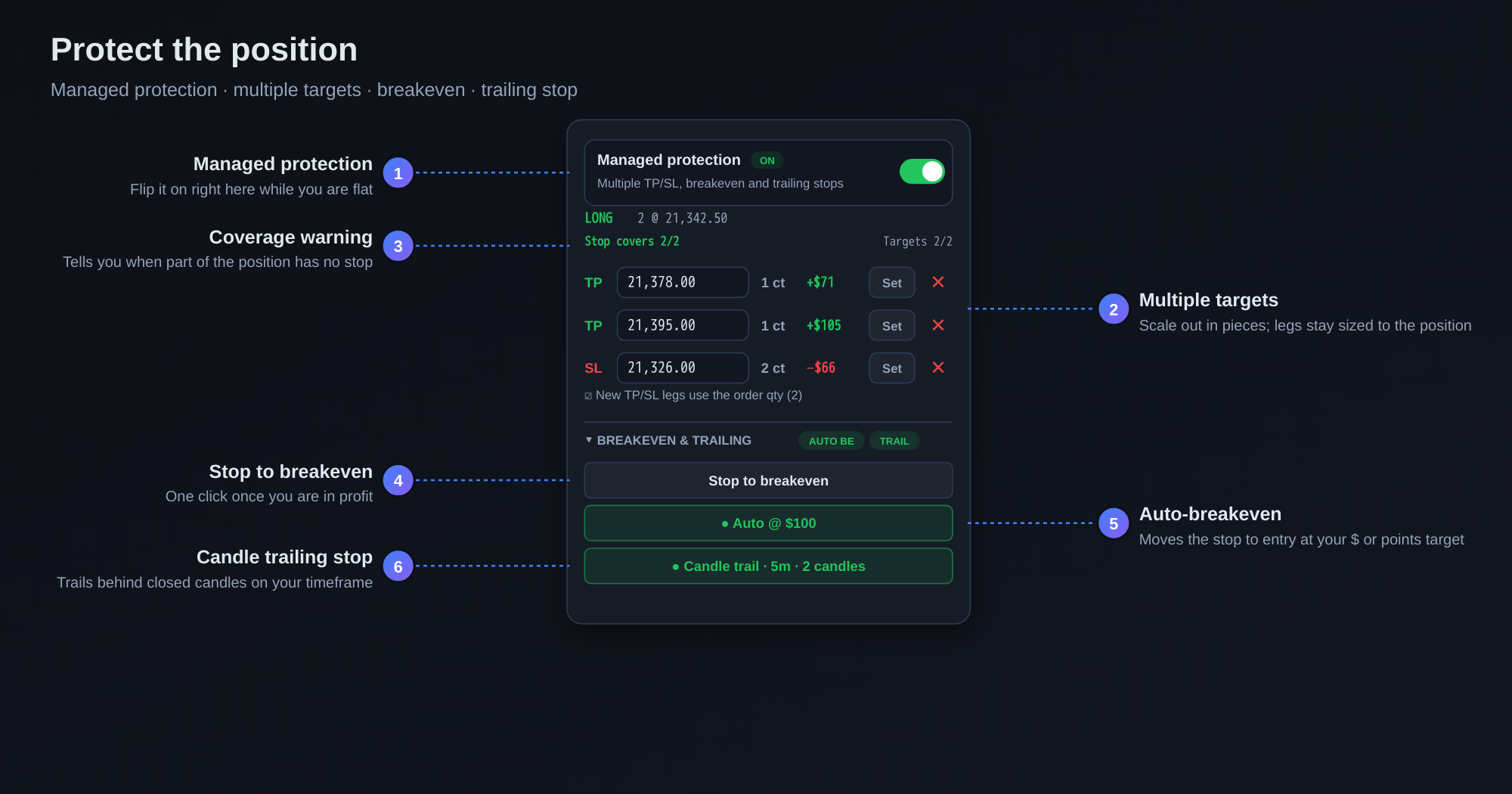Click the -$66 loss value
This screenshot has height=794, width=1512.
point(821,368)
